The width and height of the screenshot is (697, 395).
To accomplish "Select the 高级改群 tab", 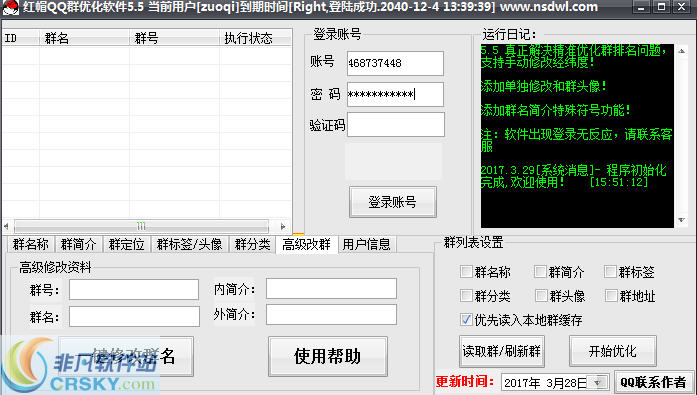I will (307, 244).
